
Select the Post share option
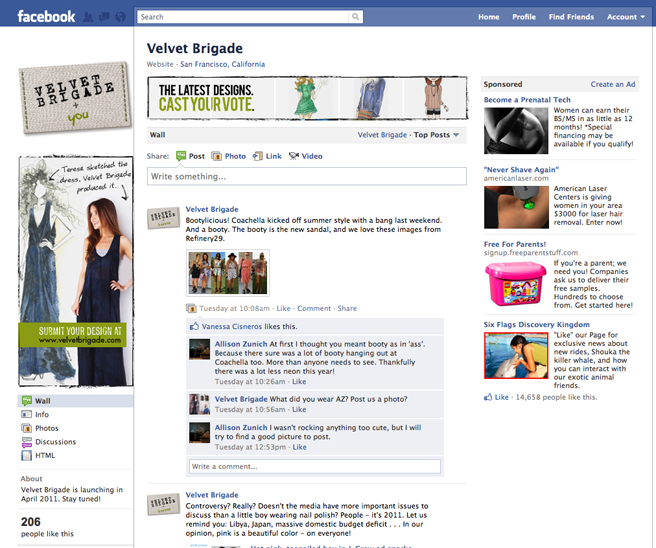point(191,156)
